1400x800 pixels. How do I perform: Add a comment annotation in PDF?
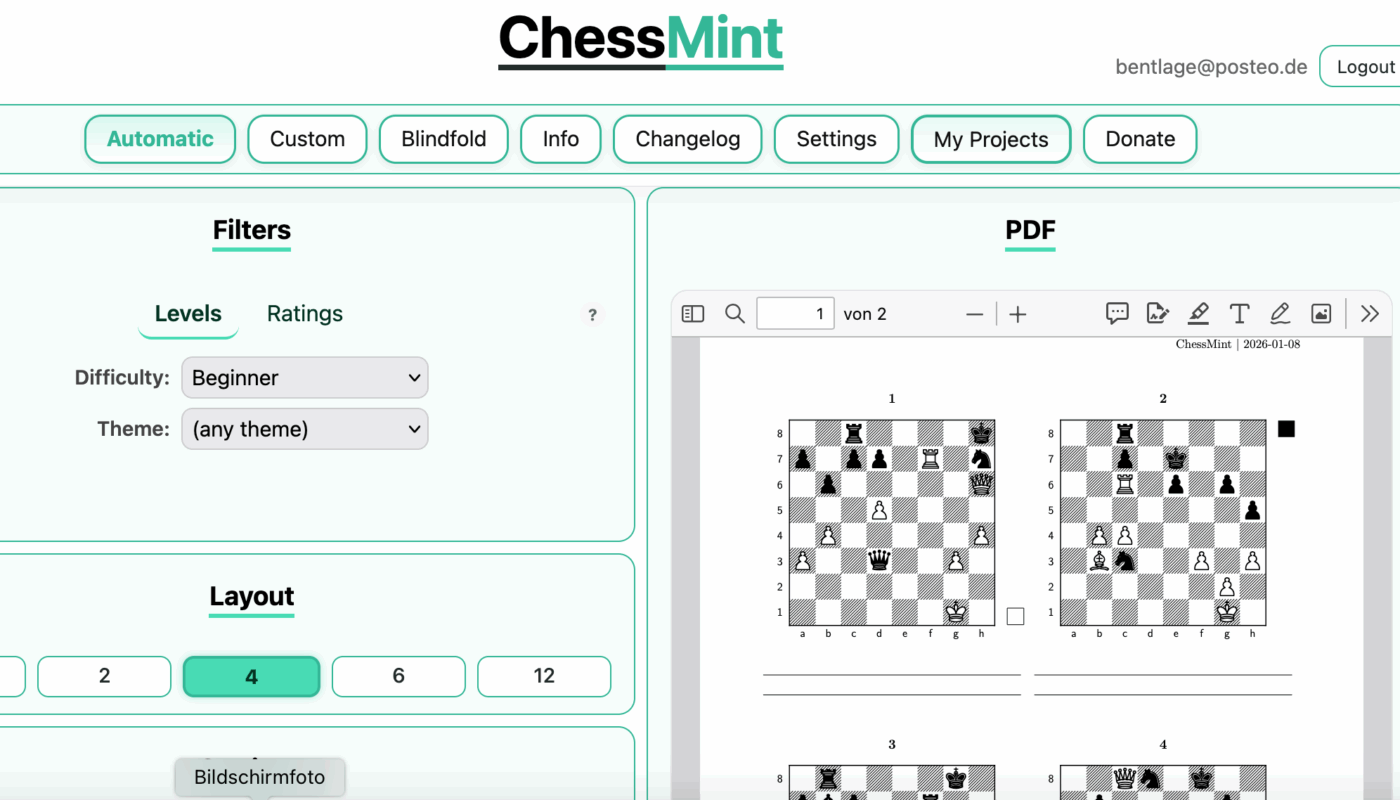(x=1117, y=314)
